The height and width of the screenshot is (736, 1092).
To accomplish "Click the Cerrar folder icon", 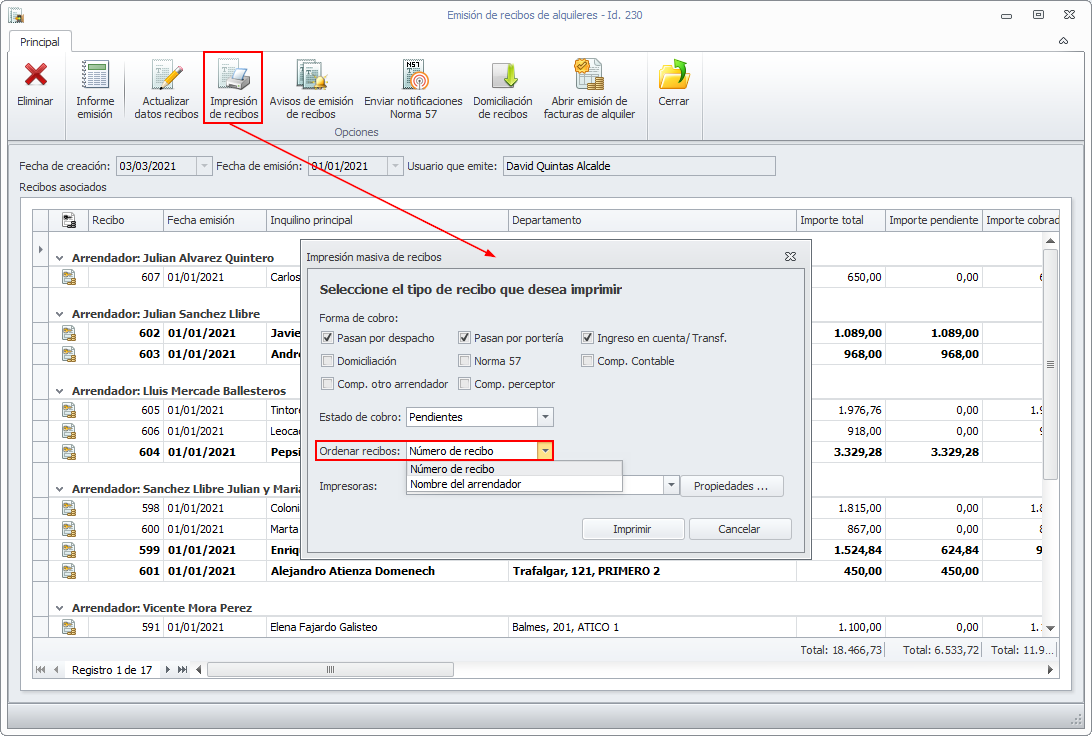I will click(x=673, y=75).
